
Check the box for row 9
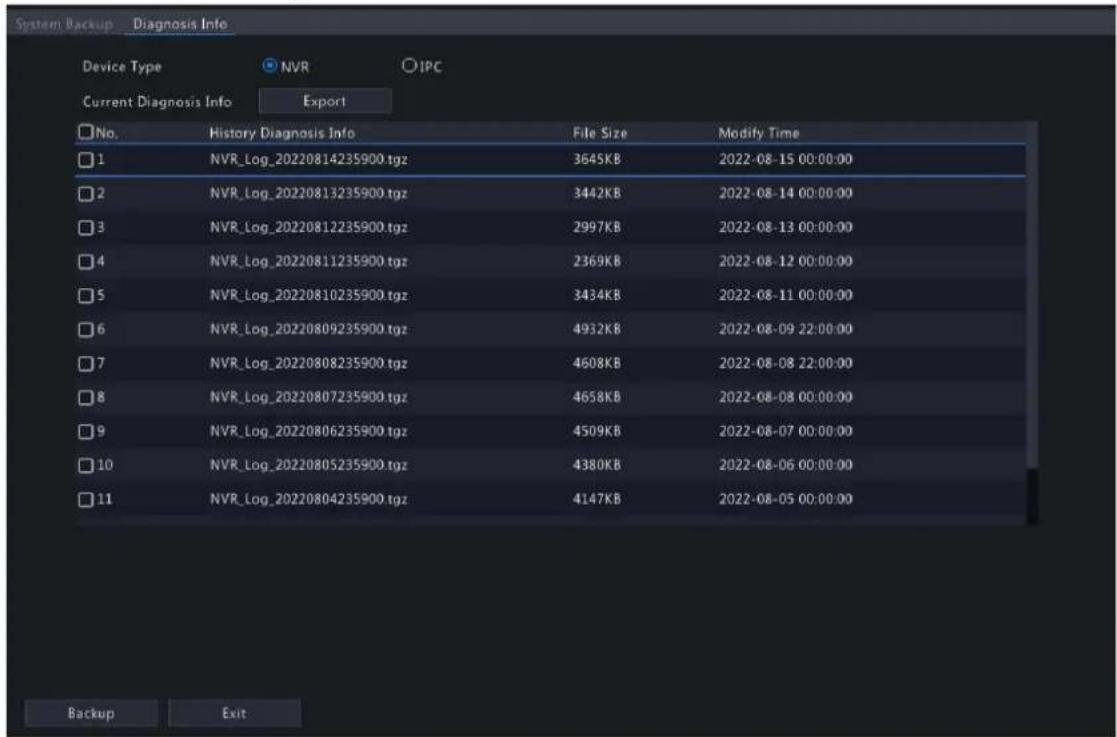(x=85, y=432)
